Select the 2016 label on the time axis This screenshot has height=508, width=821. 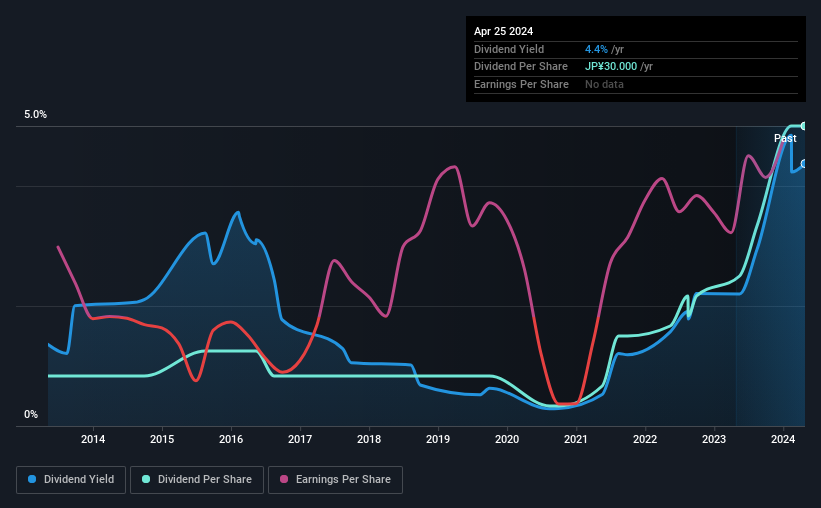click(x=231, y=439)
